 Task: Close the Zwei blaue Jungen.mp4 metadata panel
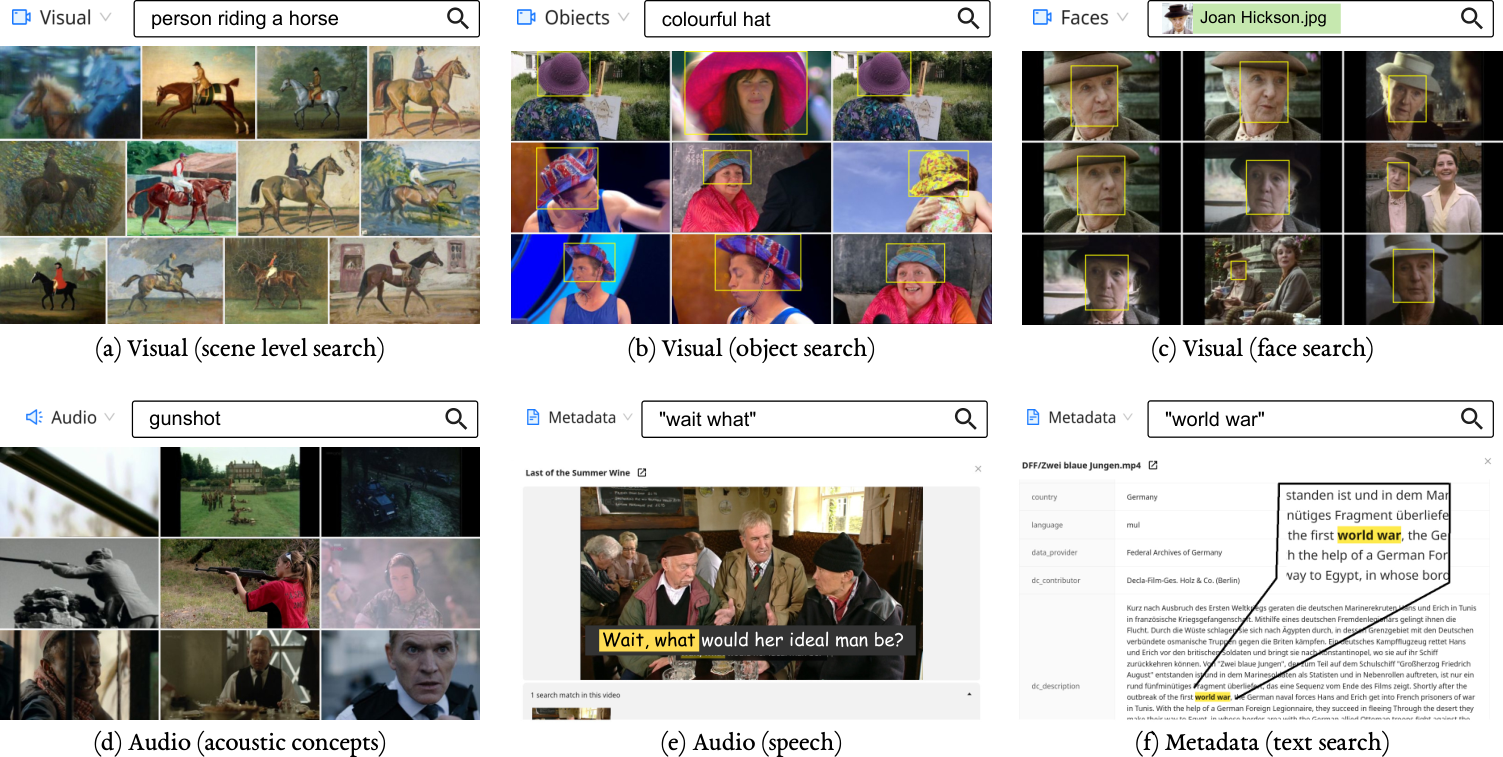click(x=1488, y=461)
